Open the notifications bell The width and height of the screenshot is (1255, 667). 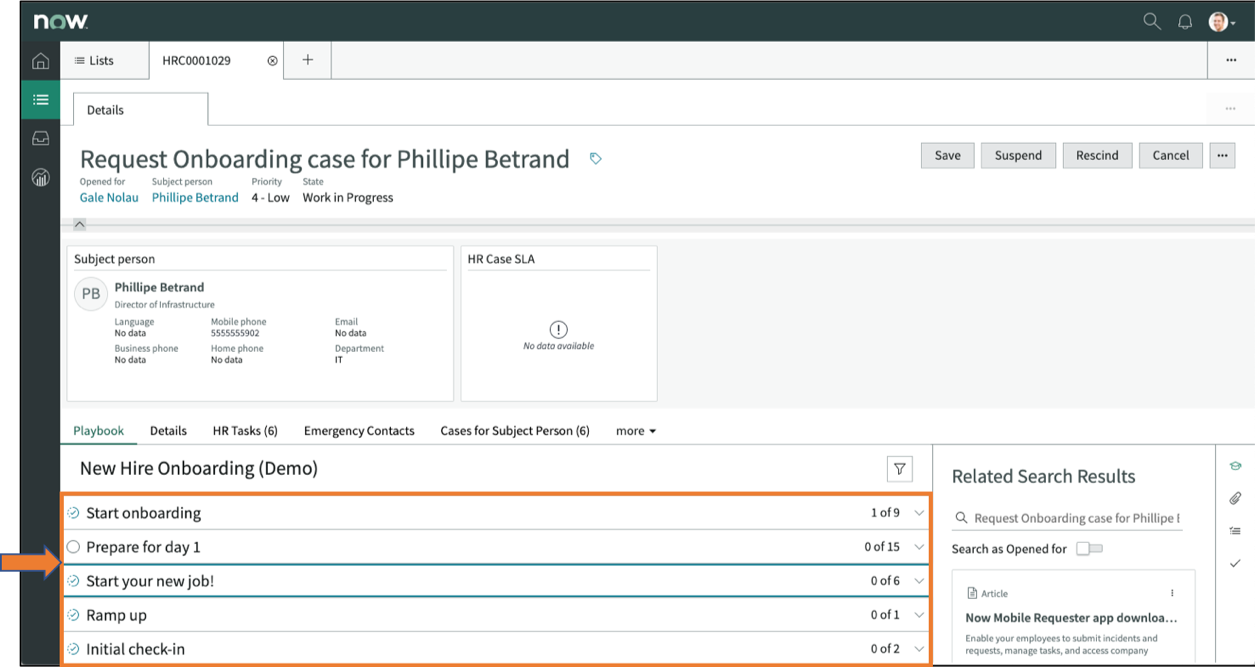[1185, 22]
